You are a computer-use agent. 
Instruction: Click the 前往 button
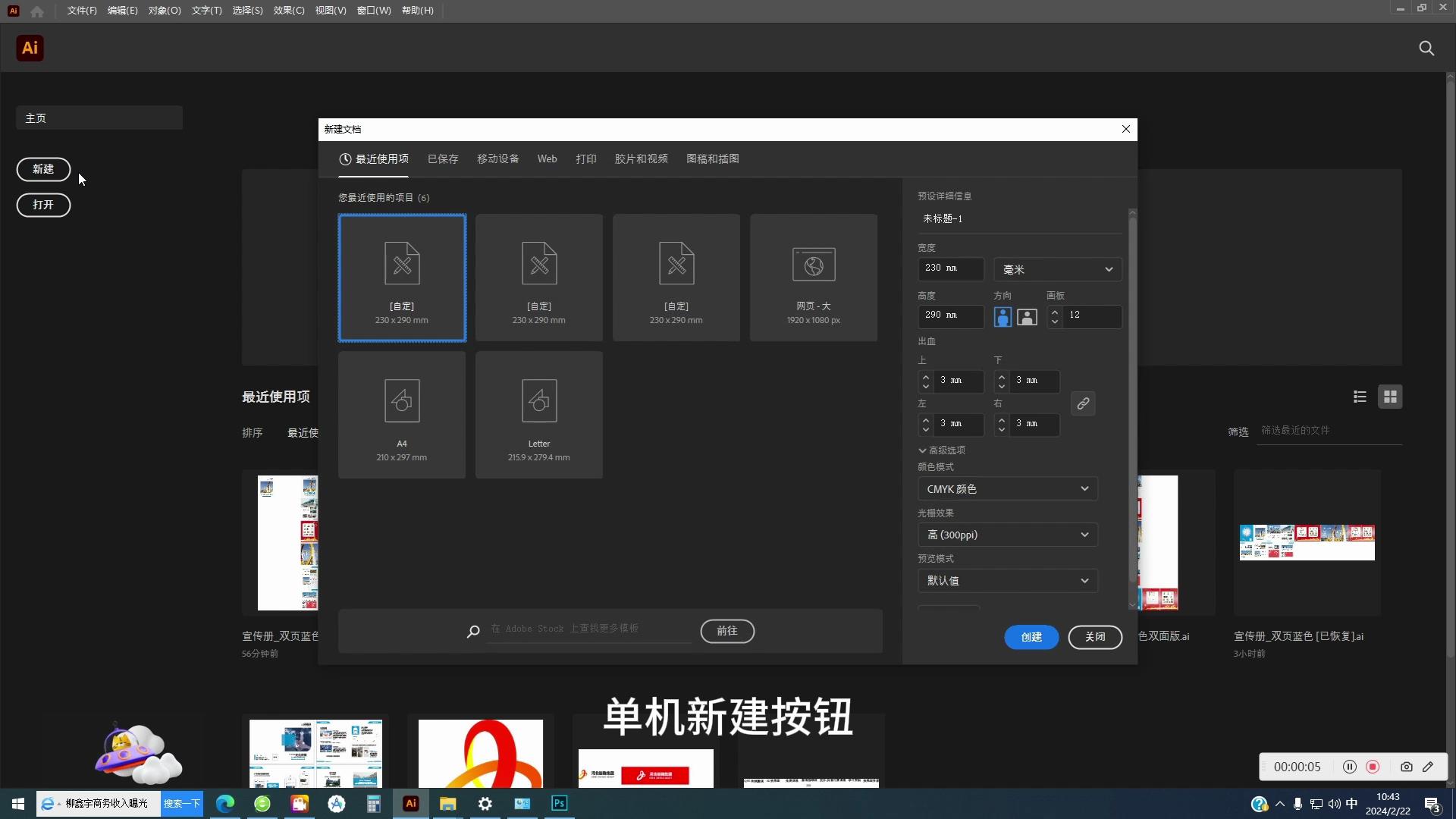click(727, 631)
